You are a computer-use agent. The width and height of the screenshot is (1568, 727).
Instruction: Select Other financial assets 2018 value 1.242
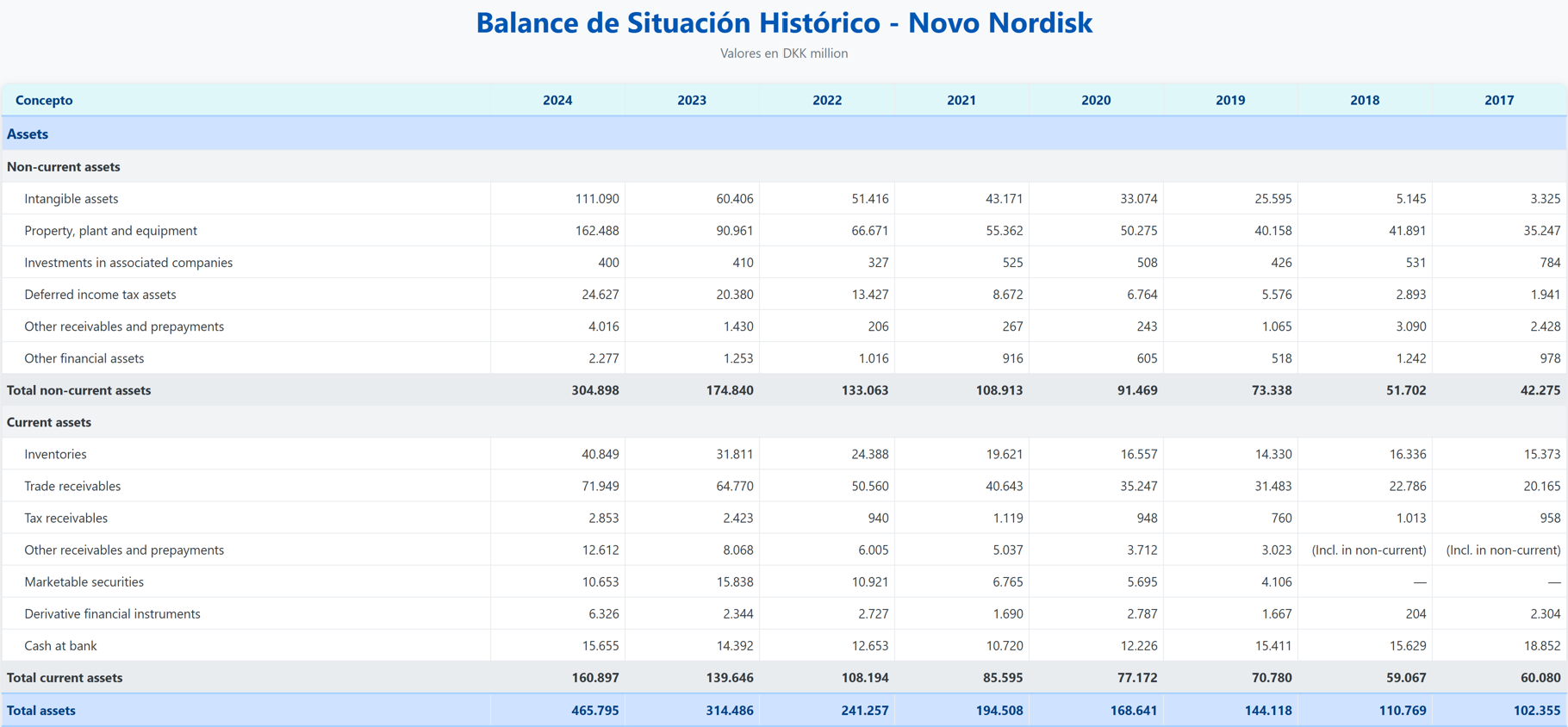1407,357
